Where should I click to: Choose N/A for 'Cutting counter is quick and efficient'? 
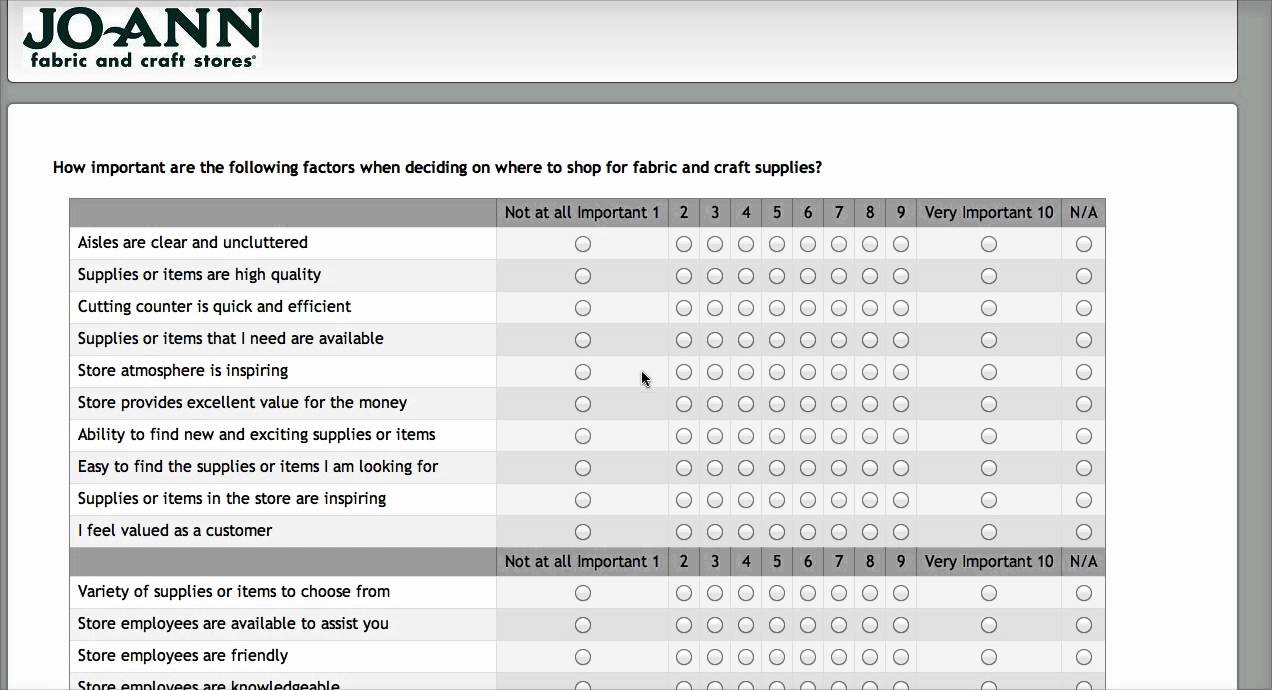(1084, 308)
